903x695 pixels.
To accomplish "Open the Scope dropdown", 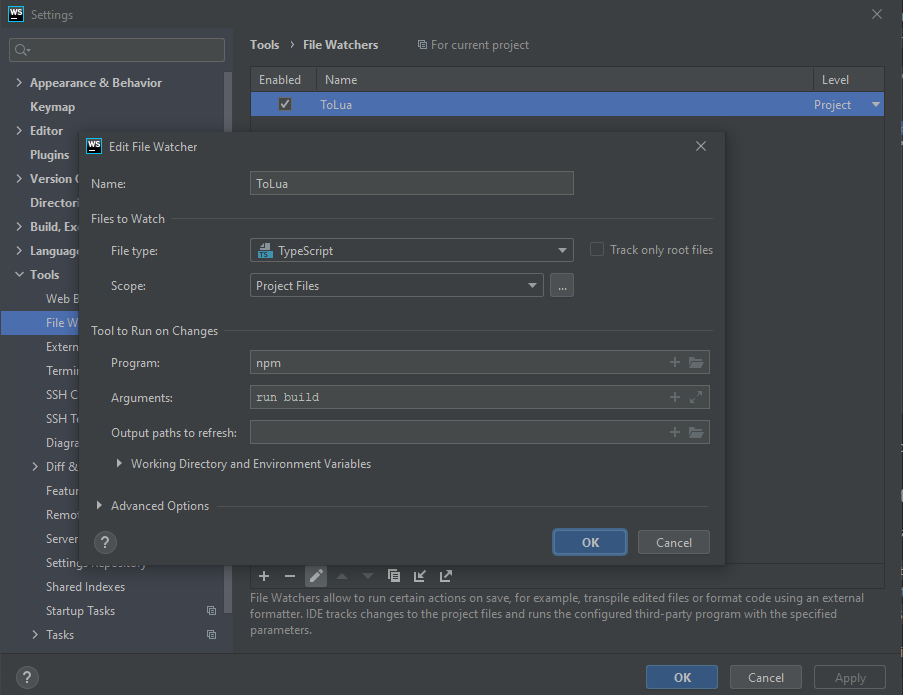I will point(397,286).
